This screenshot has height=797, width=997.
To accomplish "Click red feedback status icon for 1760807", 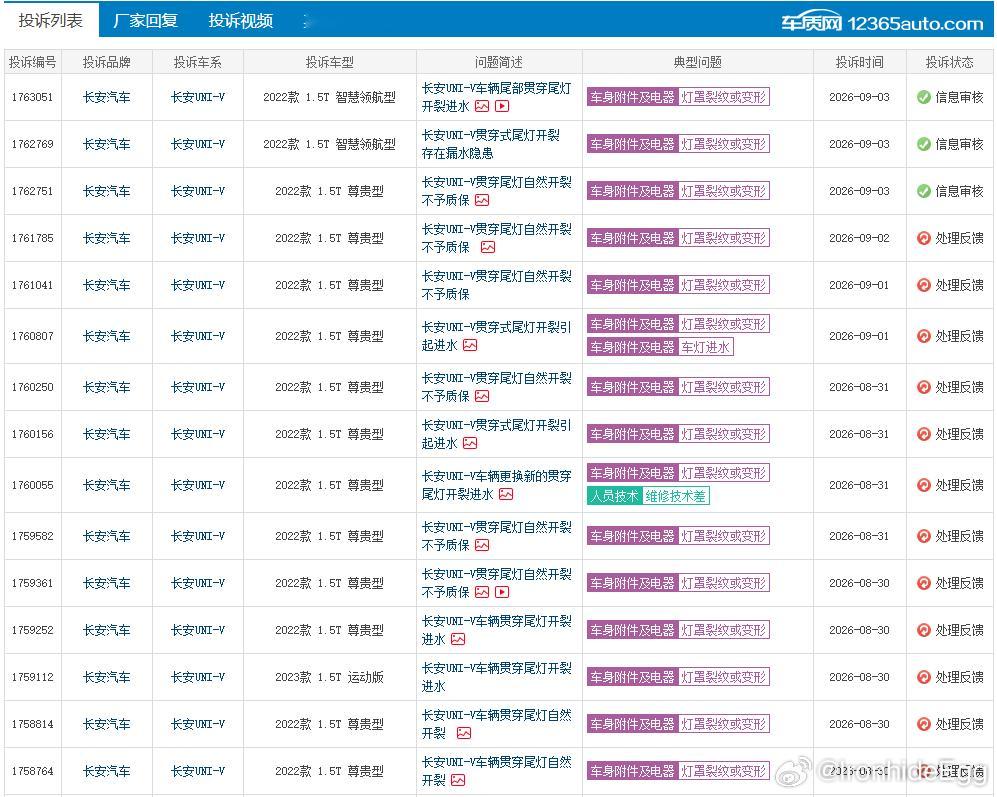I will (x=924, y=336).
